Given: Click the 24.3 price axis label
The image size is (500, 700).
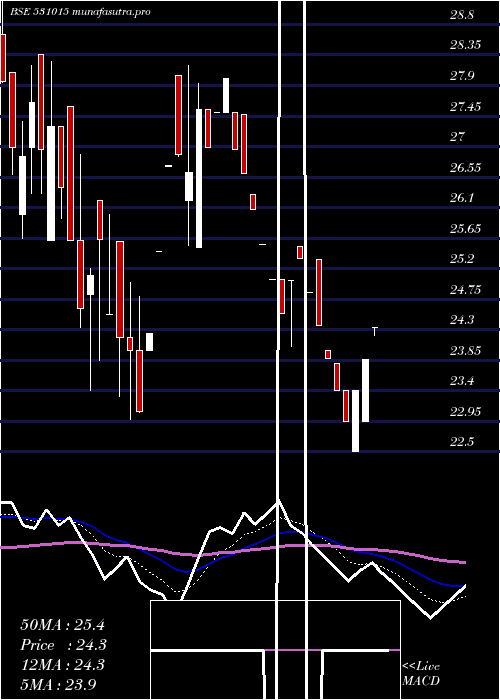Looking at the screenshot, I should [462, 320].
